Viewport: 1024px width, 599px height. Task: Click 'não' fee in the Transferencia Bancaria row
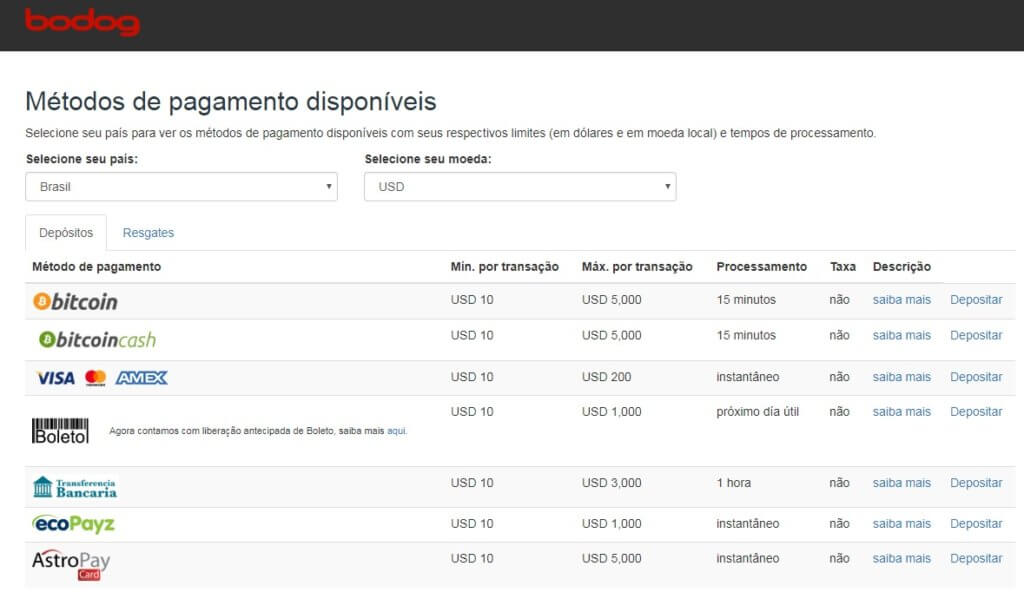click(x=839, y=483)
